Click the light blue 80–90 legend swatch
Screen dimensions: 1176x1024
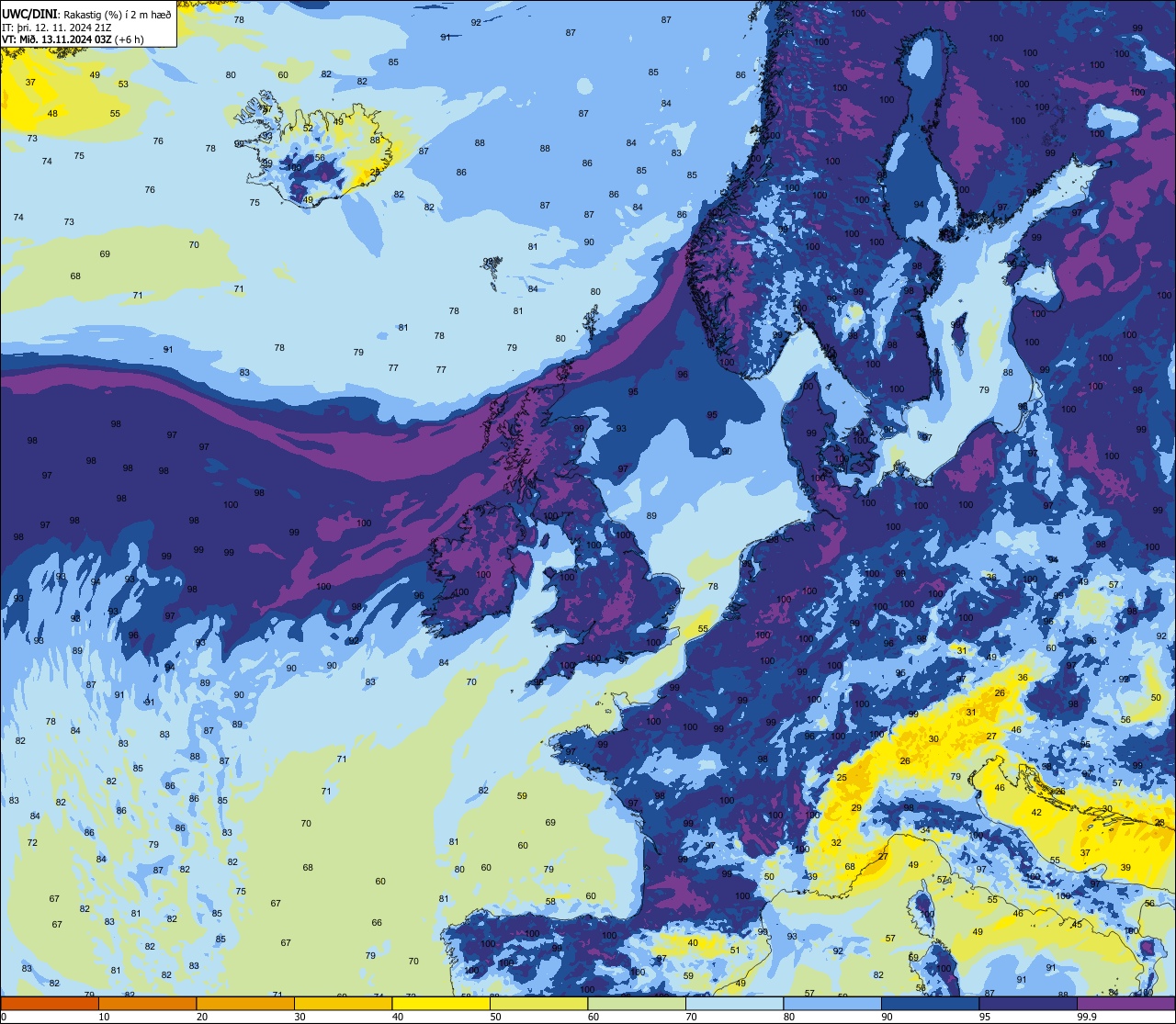point(832,1003)
